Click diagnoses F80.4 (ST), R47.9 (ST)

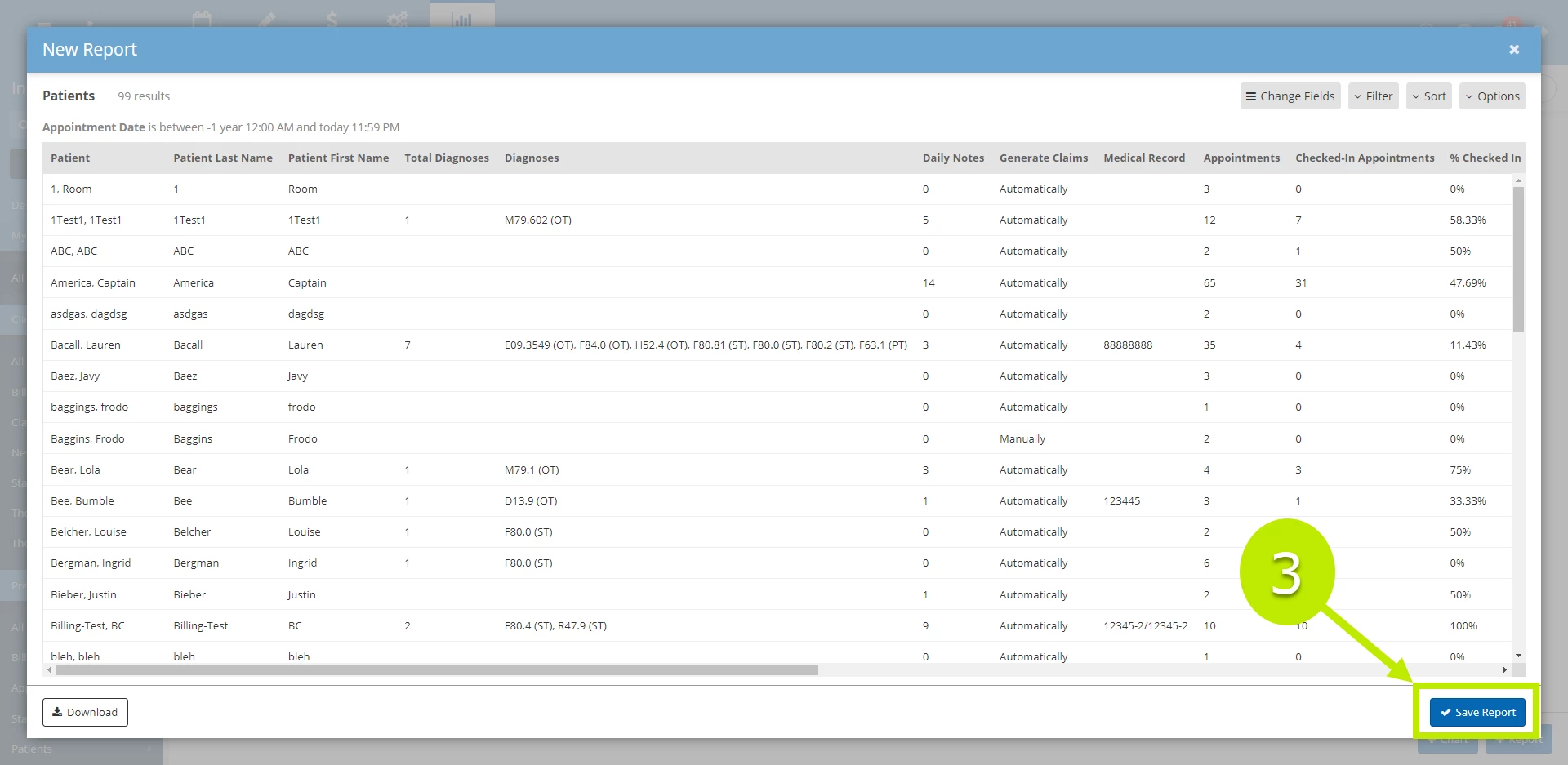click(555, 626)
